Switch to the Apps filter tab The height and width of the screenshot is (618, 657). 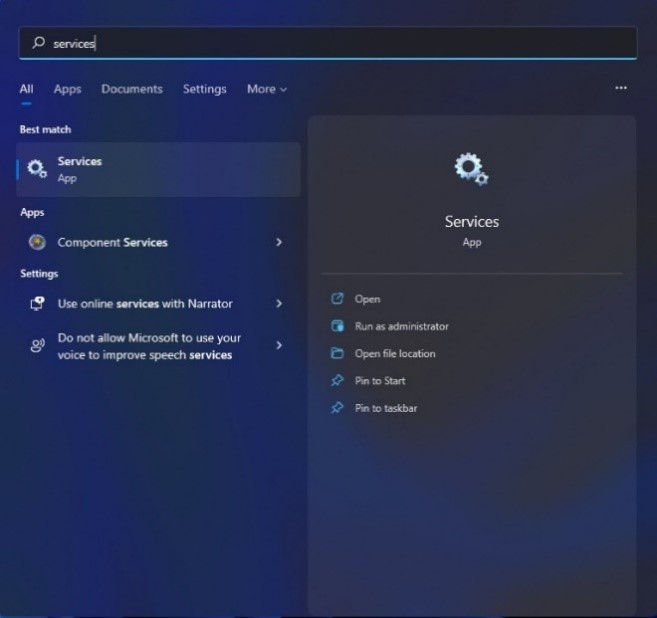67,89
